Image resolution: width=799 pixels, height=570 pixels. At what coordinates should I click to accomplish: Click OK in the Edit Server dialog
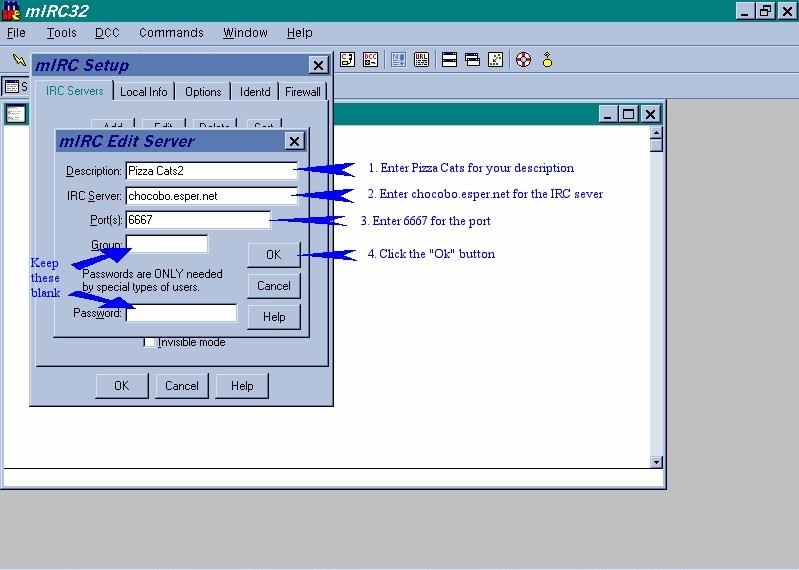point(274,255)
